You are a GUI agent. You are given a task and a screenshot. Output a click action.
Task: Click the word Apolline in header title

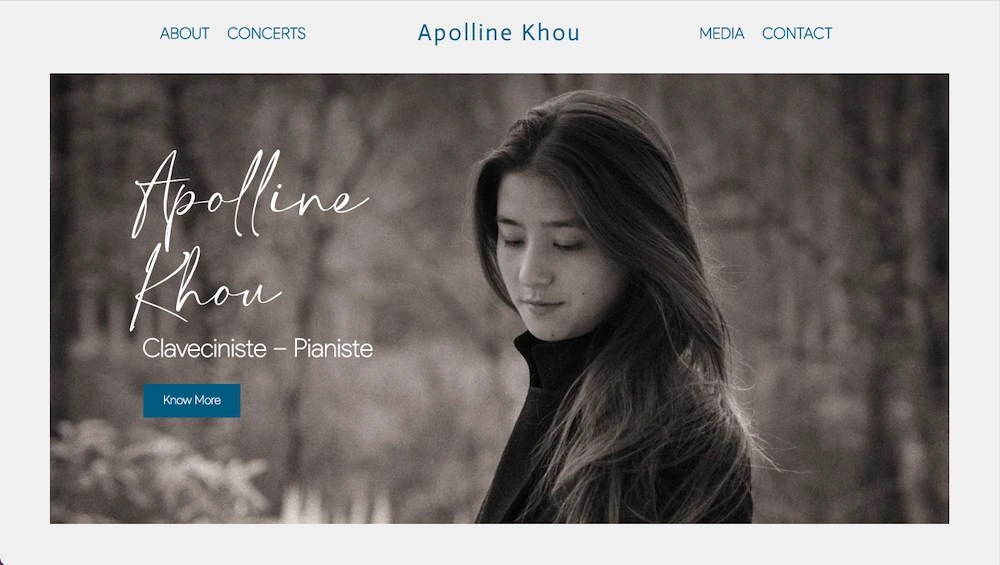pos(465,33)
